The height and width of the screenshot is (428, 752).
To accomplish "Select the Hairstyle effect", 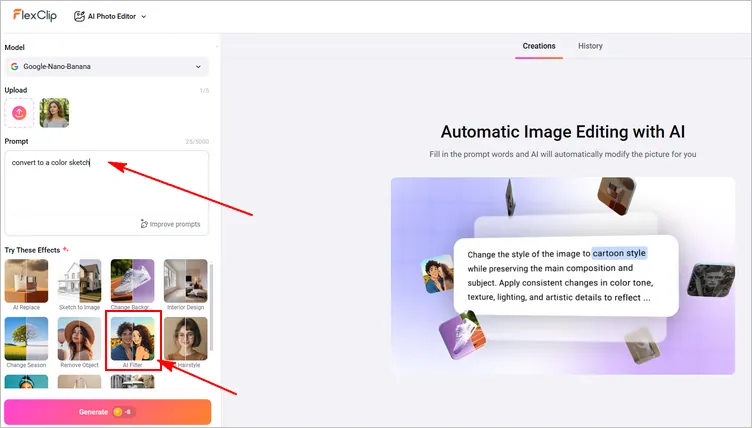I will coord(185,340).
